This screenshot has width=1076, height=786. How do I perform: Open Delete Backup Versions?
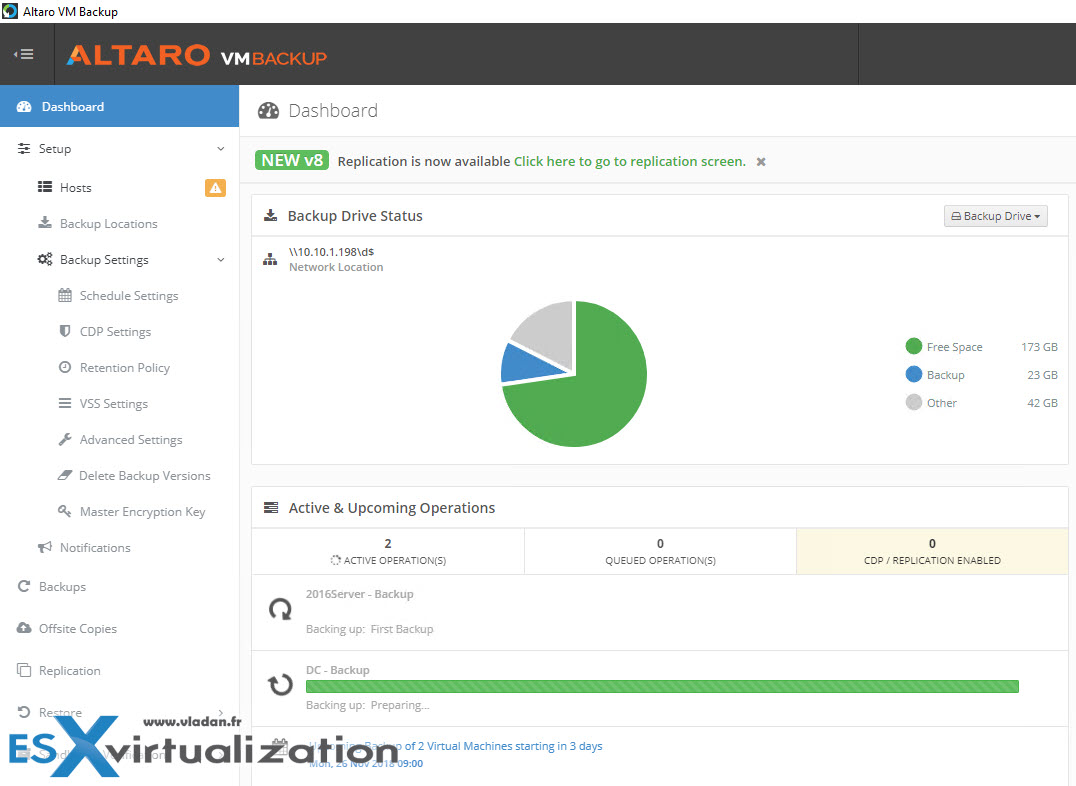145,476
